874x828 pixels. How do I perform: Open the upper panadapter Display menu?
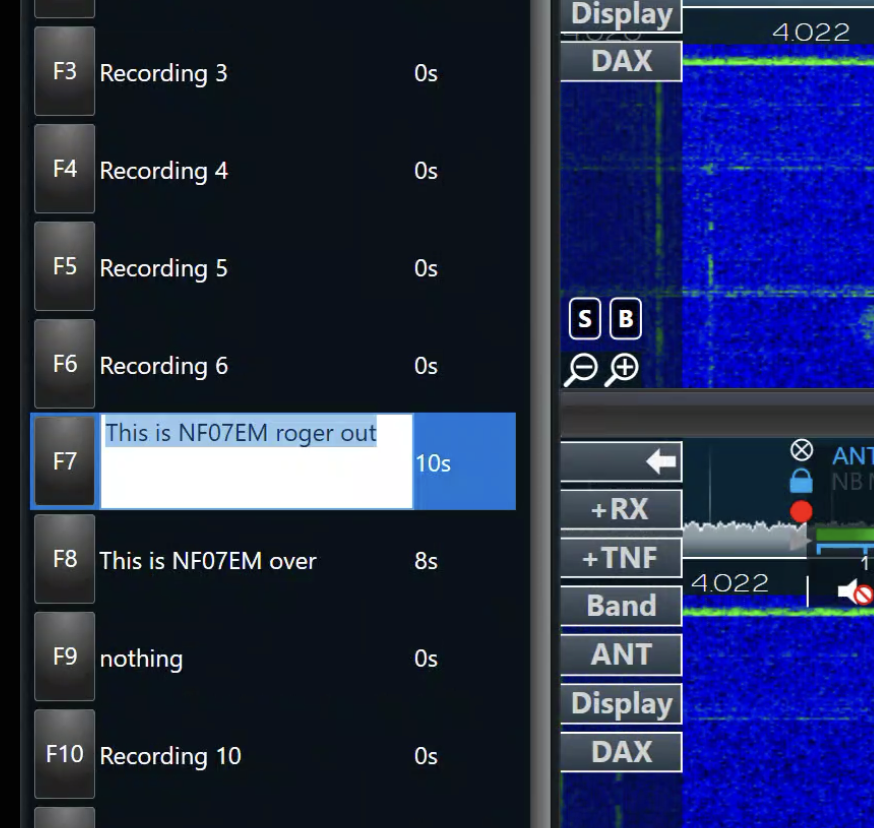[x=621, y=15]
